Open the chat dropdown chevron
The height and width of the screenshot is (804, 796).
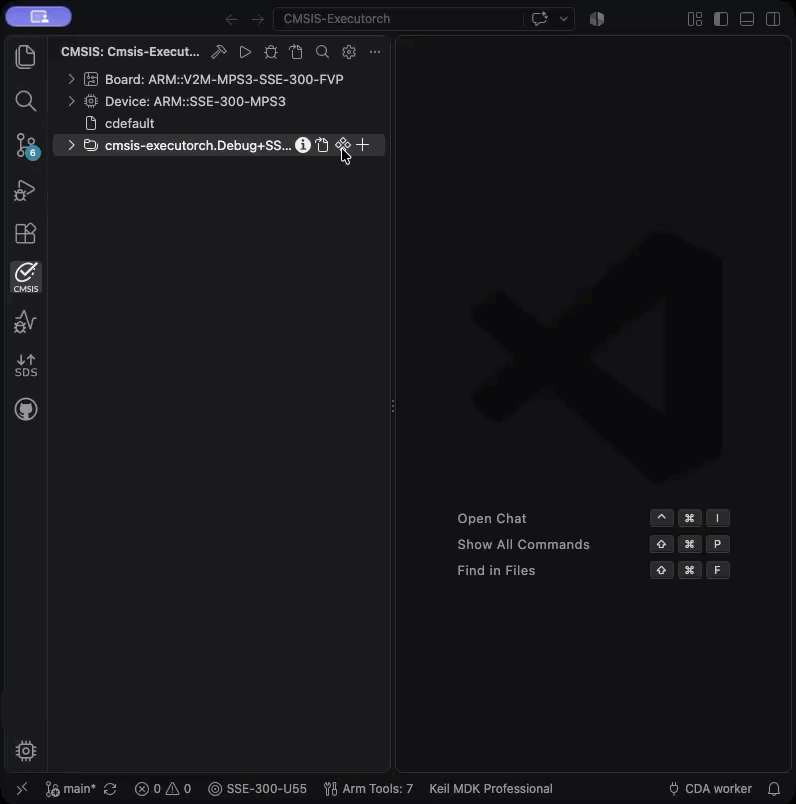564,19
